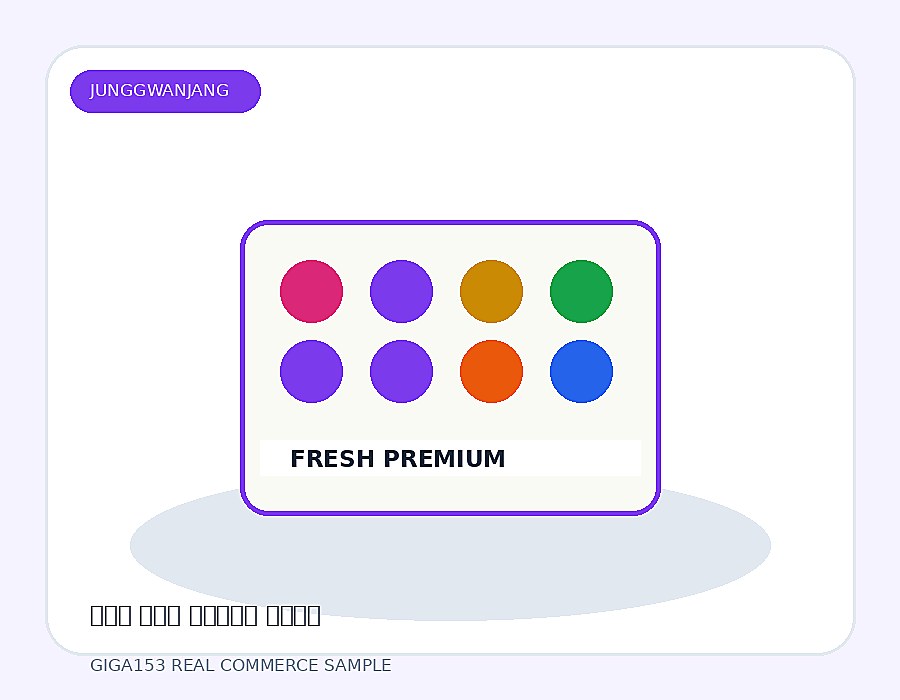Click the word SAMPLE in the footer
This screenshot has height=700, width=900.
pyautogui.click(x=357, y=666)
